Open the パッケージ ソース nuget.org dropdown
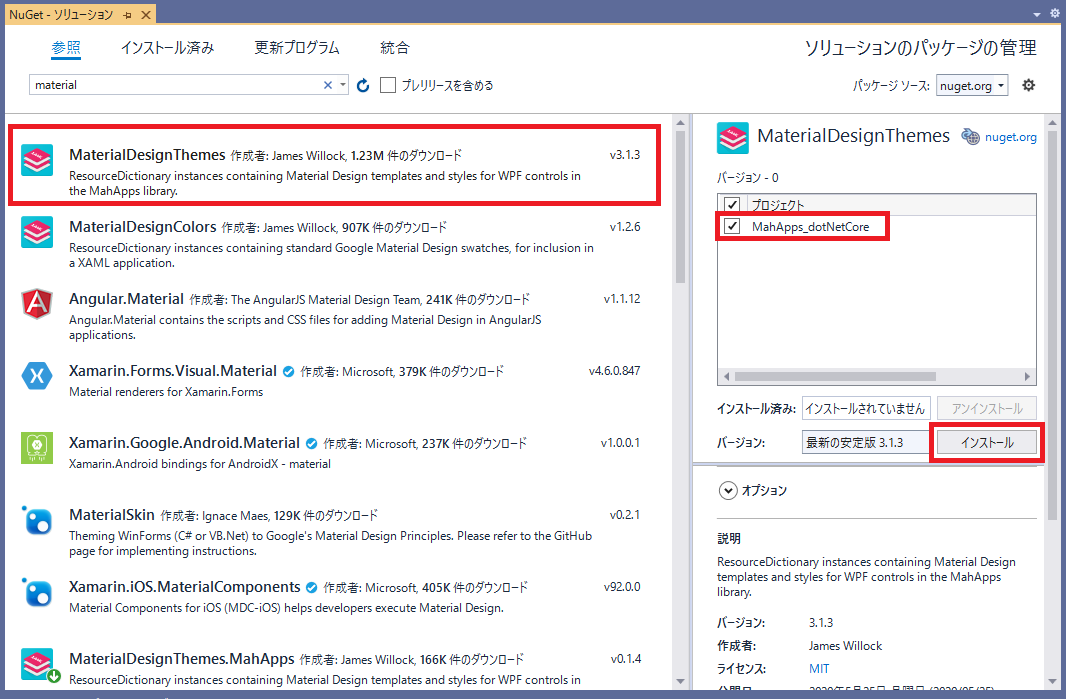 coord(972,86)
